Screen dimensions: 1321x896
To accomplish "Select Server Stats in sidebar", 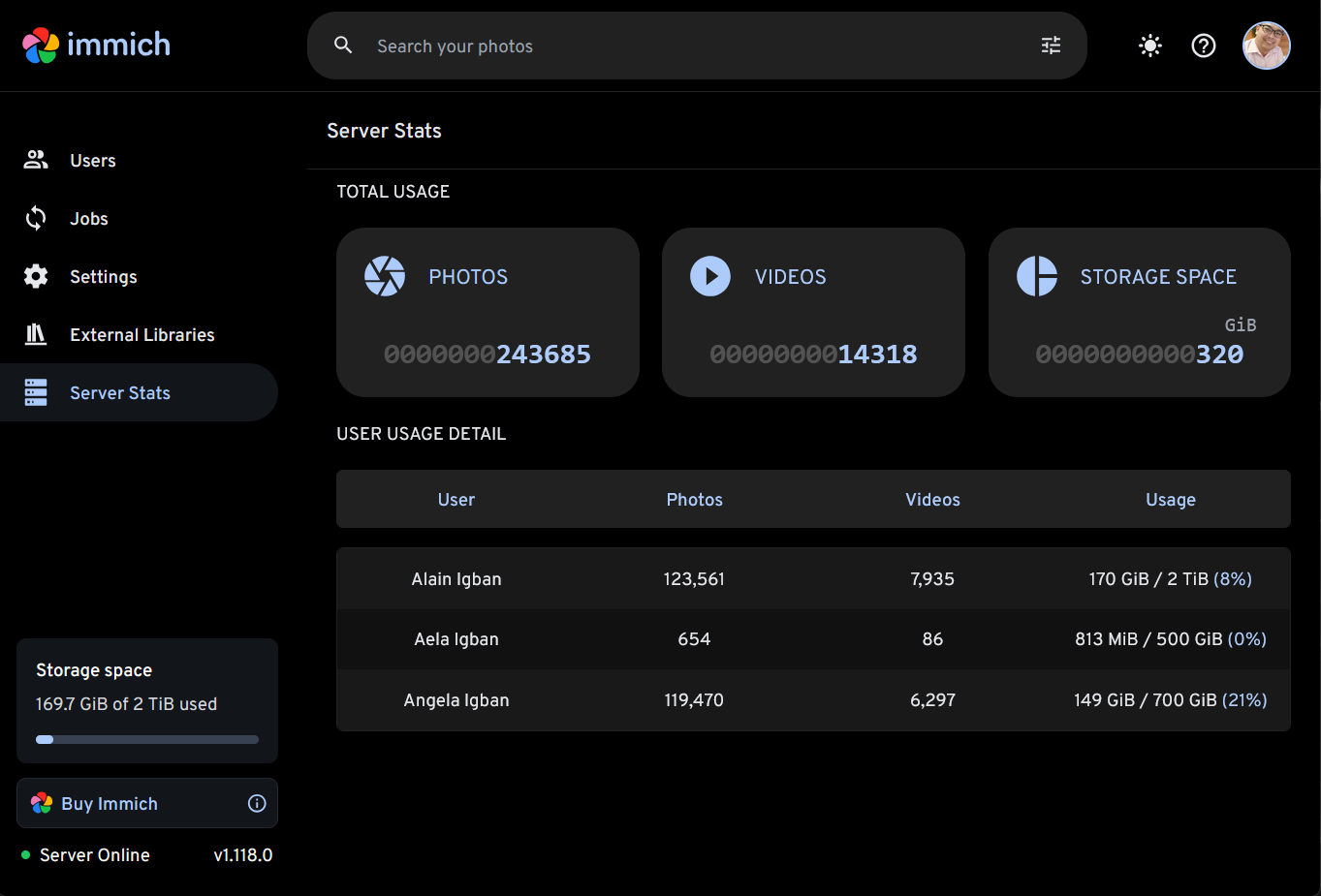I will click(119, 393).
